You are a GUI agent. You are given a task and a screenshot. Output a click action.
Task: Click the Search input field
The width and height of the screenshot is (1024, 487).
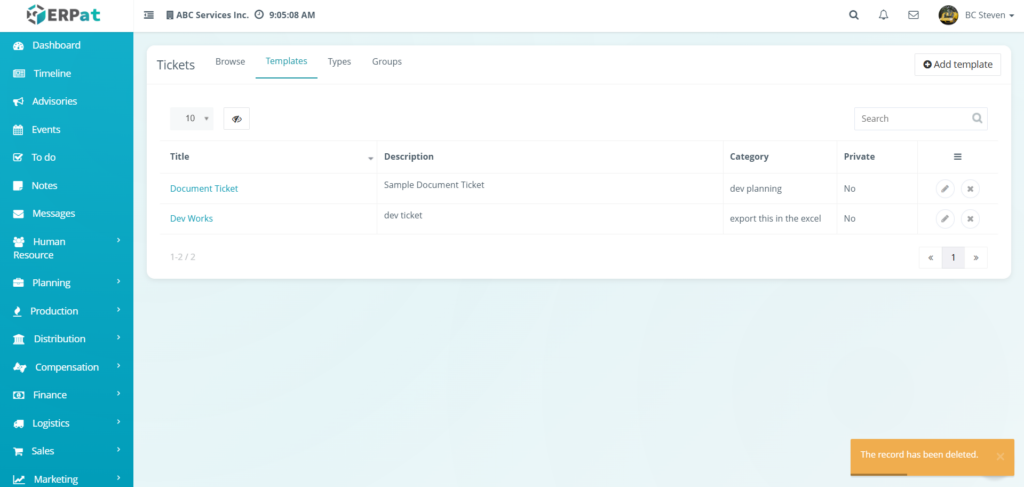pyautogui.click(x=913, y=119)
